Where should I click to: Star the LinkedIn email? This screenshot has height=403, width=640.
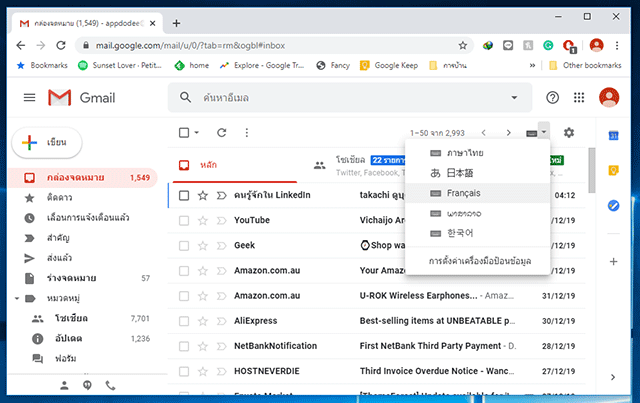point(202,196)
